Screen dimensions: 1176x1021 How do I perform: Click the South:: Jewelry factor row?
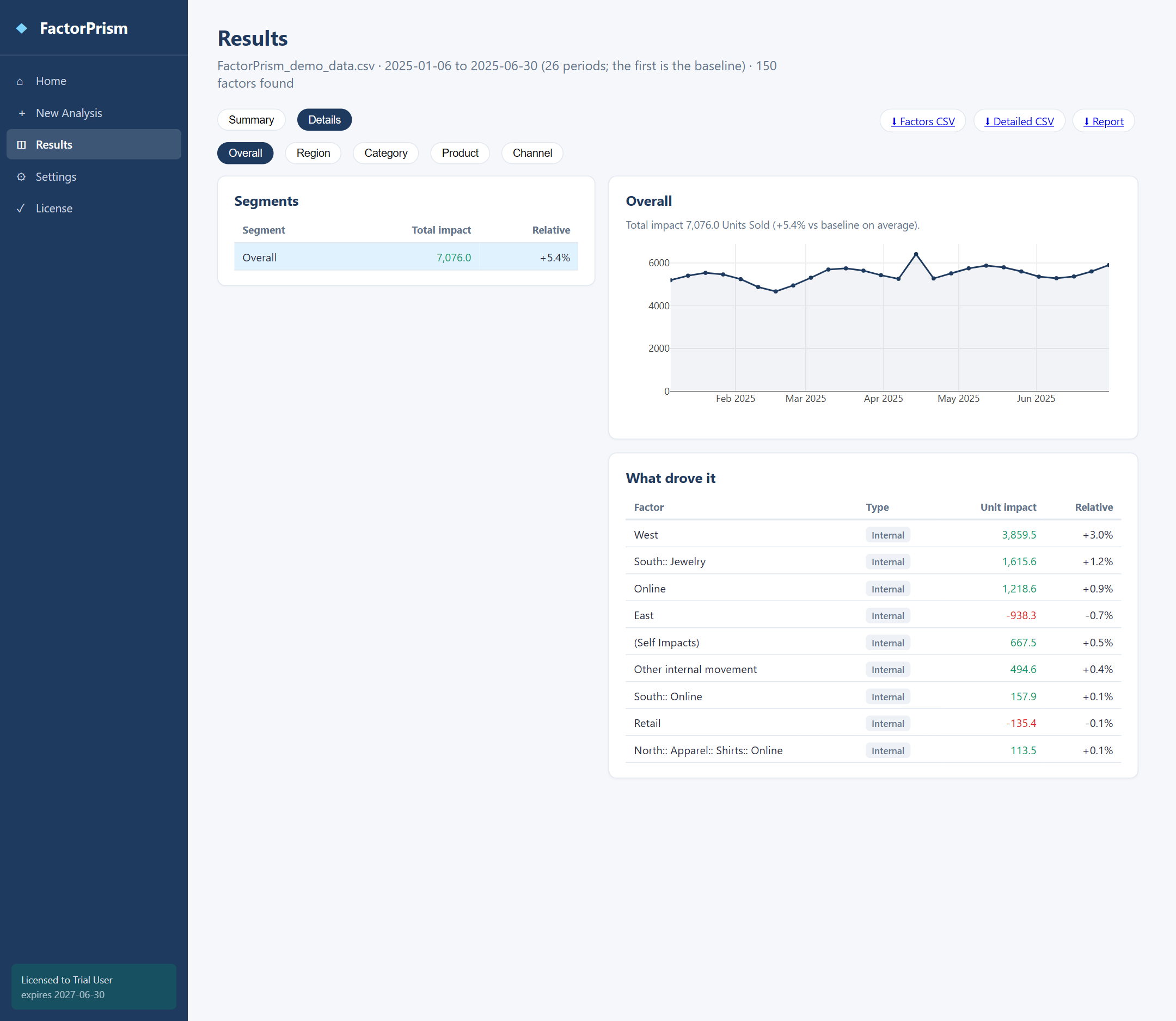pos(873,561)
